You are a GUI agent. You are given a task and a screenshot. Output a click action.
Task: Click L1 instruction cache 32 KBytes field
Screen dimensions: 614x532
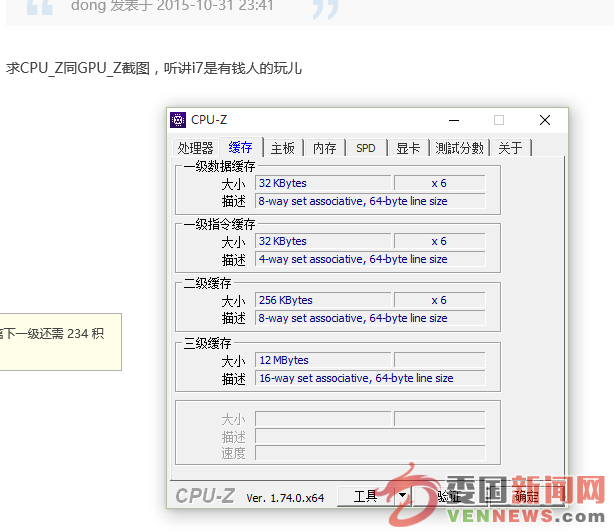pos(323,241)
